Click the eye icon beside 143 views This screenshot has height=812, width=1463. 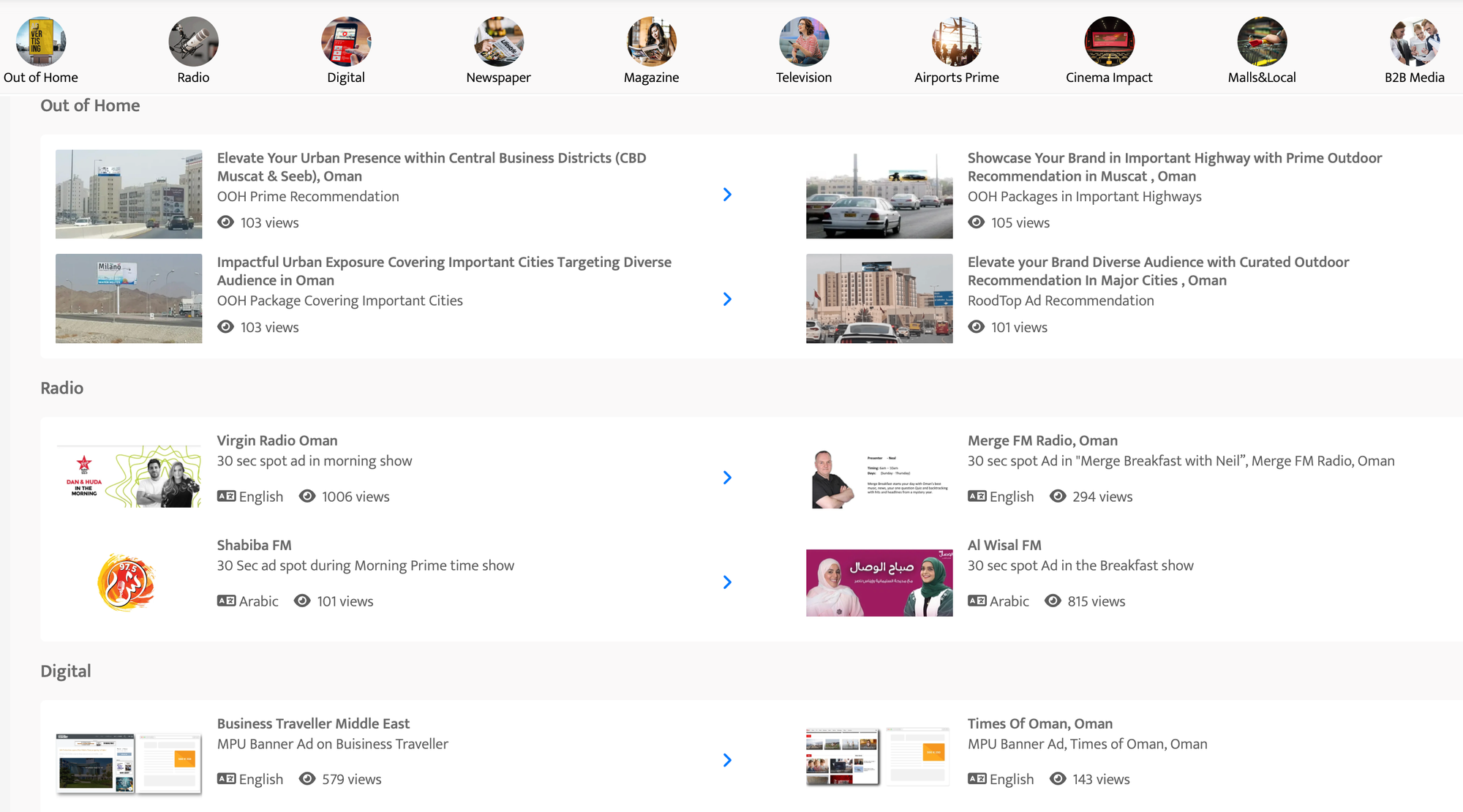point(1058,778)
